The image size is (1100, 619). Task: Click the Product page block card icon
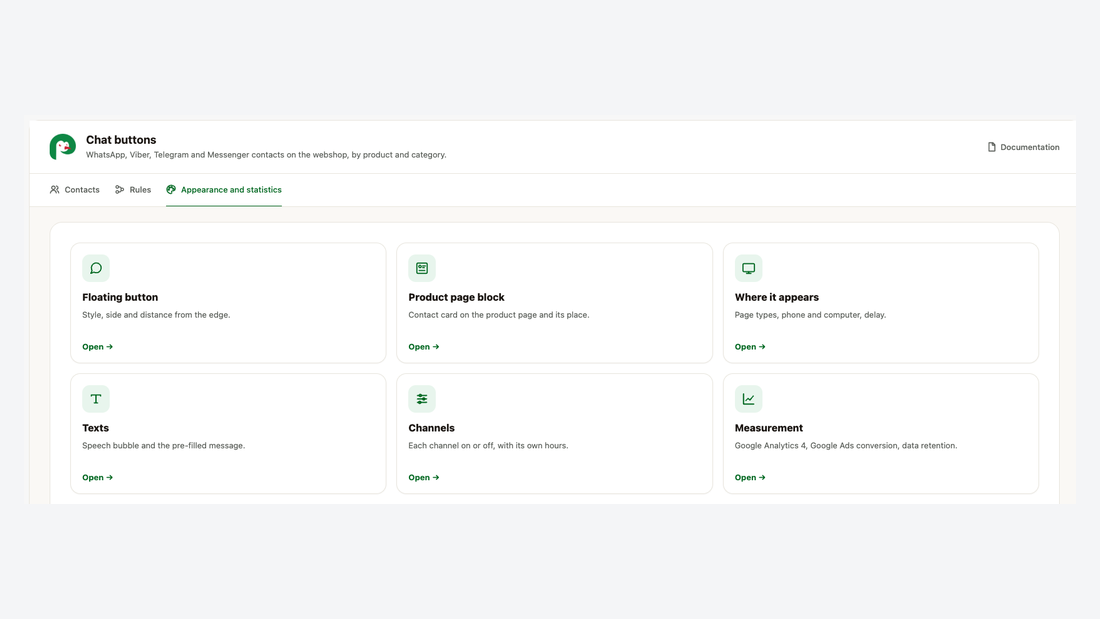pyautogui.click(x=422, y=268)
